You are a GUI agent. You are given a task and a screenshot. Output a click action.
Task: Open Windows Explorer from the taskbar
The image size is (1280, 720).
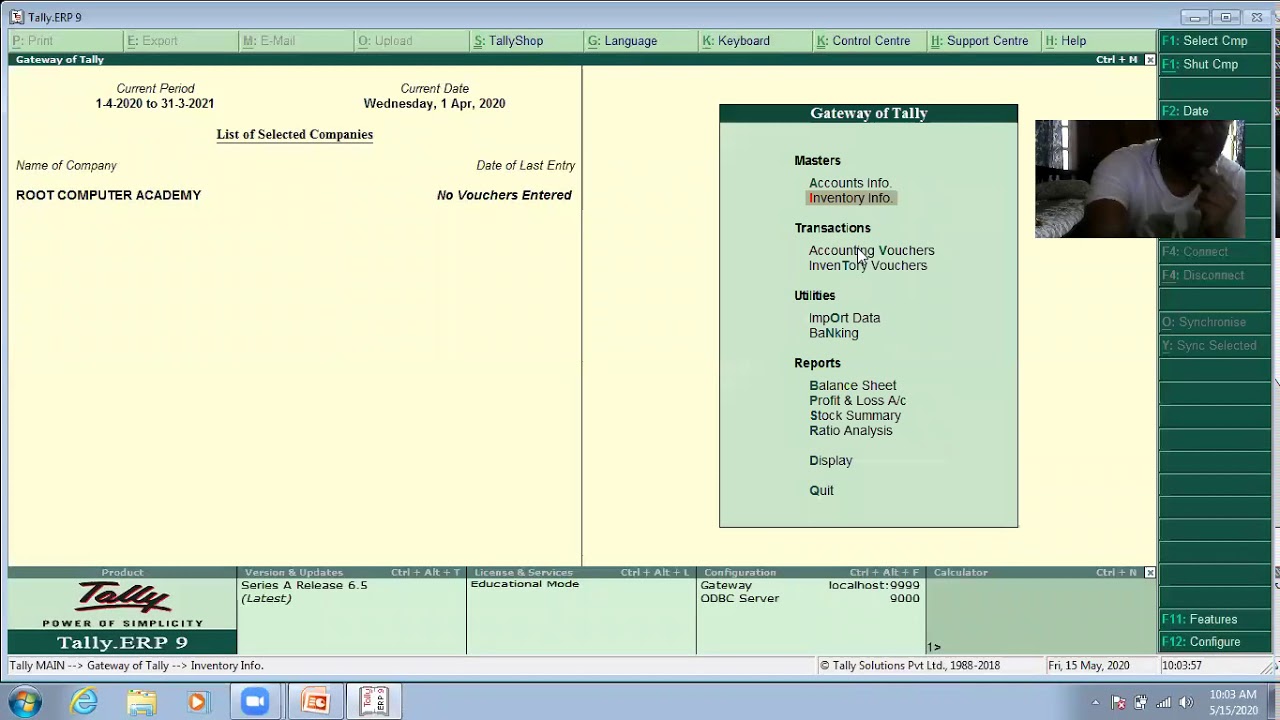[141, 702]
